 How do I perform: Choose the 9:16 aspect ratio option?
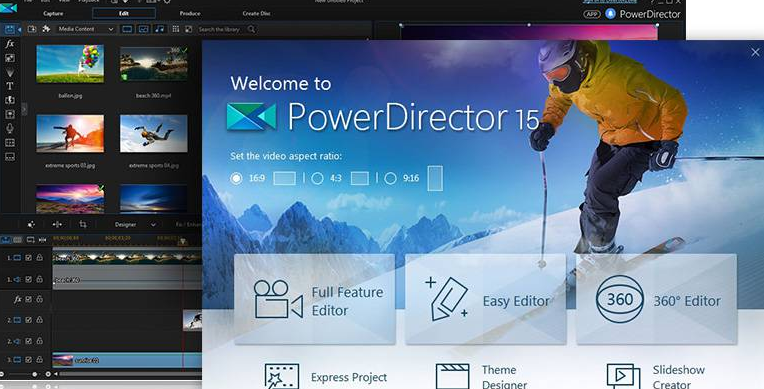click(390, 178)
